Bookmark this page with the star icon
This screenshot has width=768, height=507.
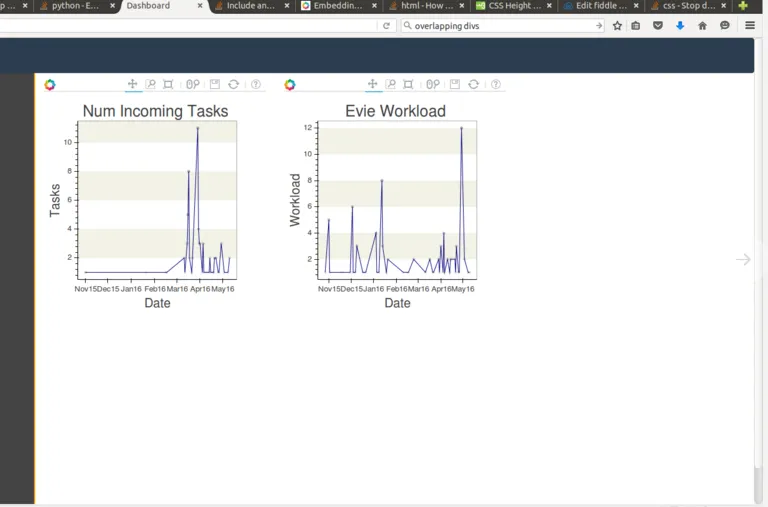pos(617,26)
